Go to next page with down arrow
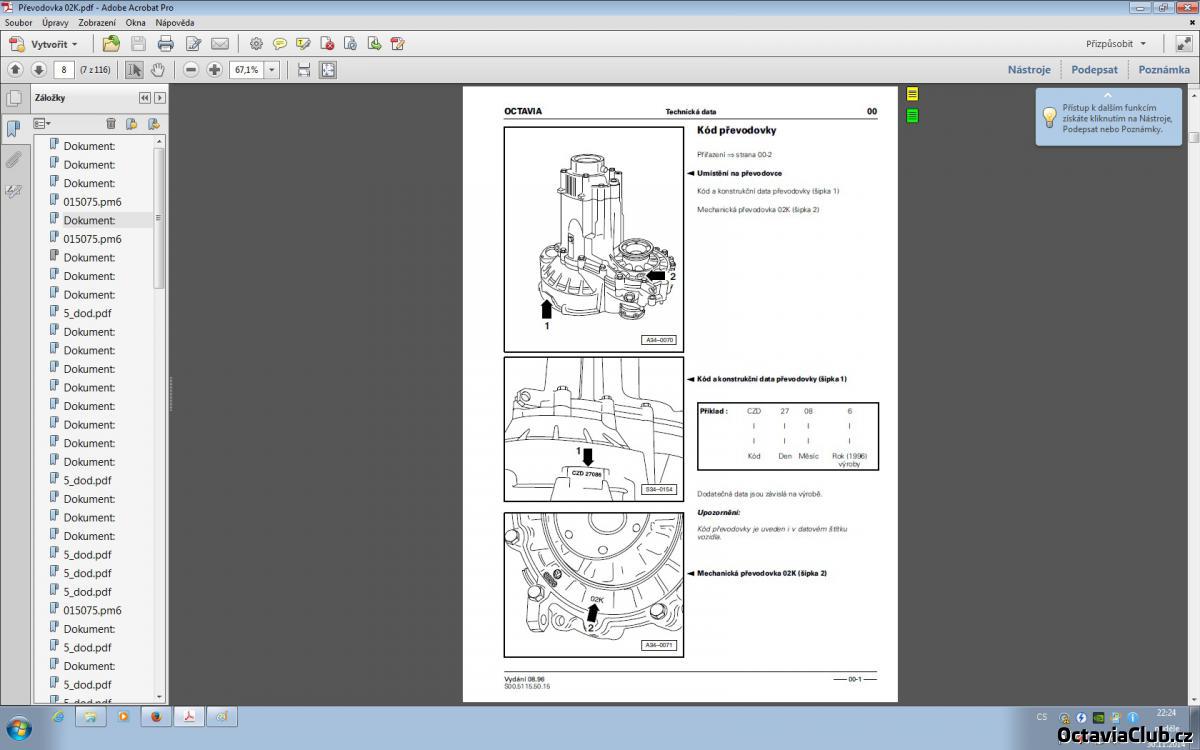Viewport: 1200px width, 750px height. point(39,70)
